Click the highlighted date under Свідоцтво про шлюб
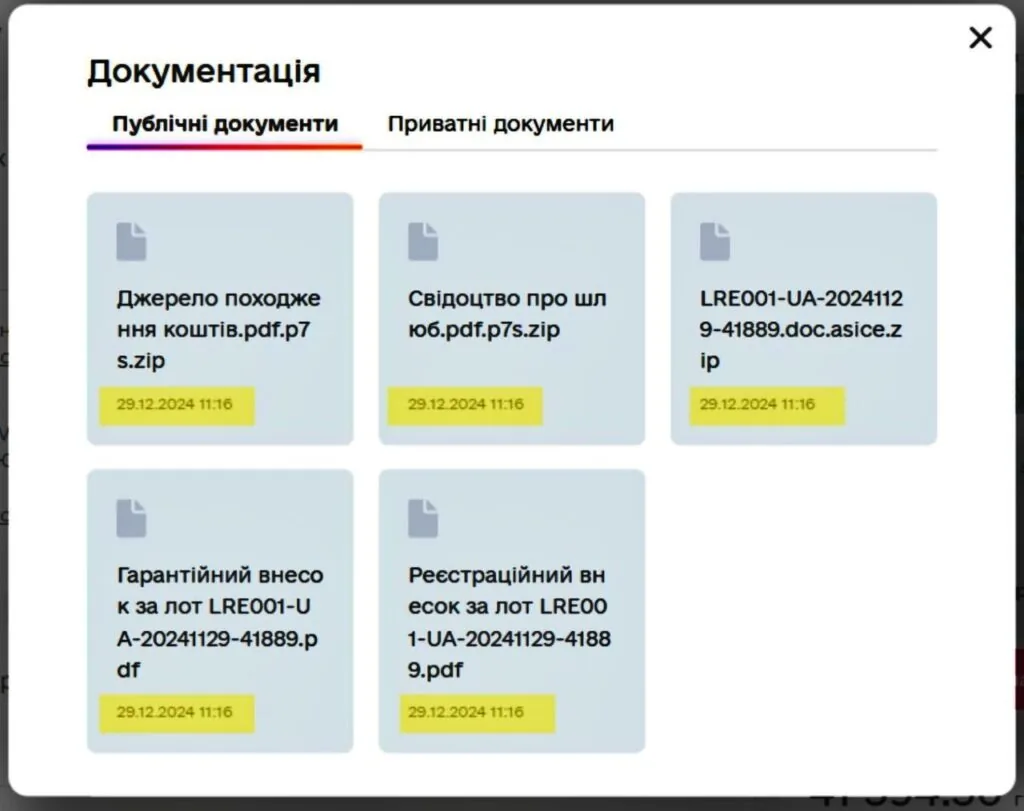The height and width of the screenshot is (811, 1024). 465,405
